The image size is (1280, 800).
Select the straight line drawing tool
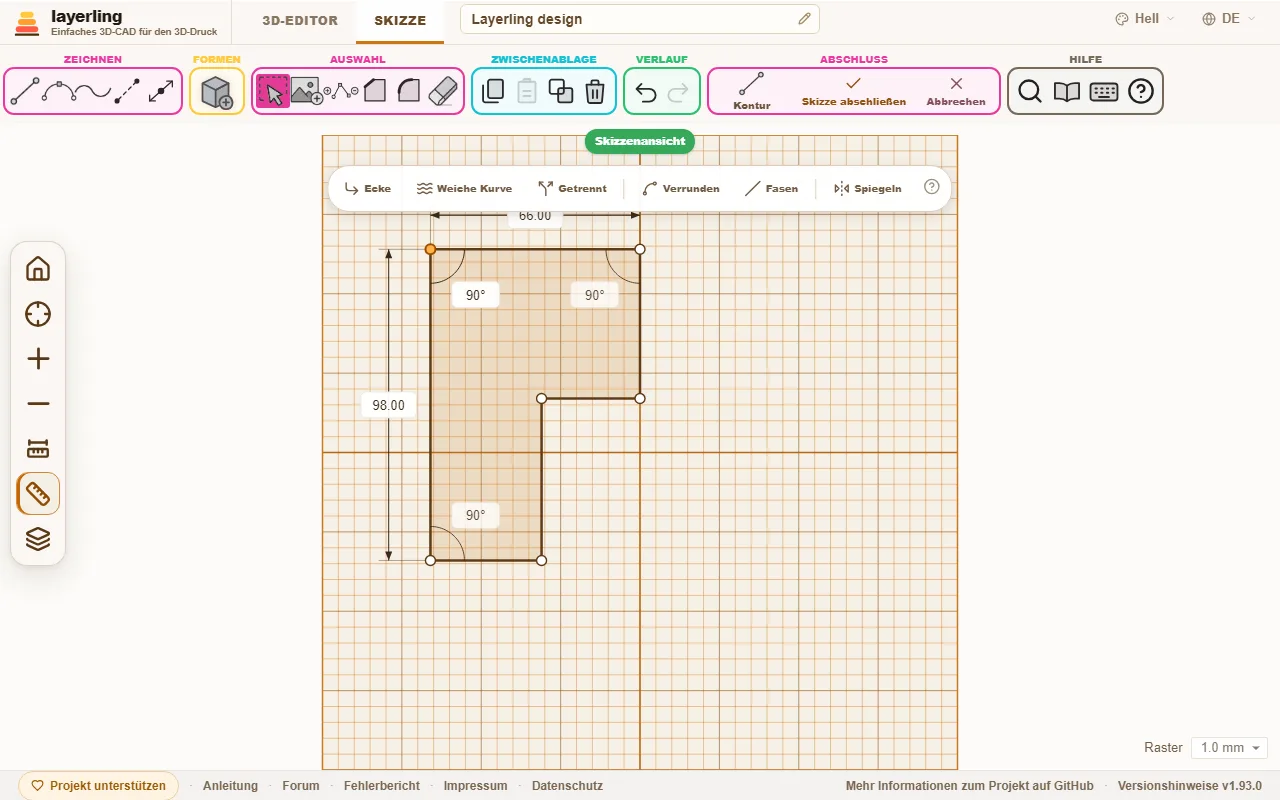[25, 92]
